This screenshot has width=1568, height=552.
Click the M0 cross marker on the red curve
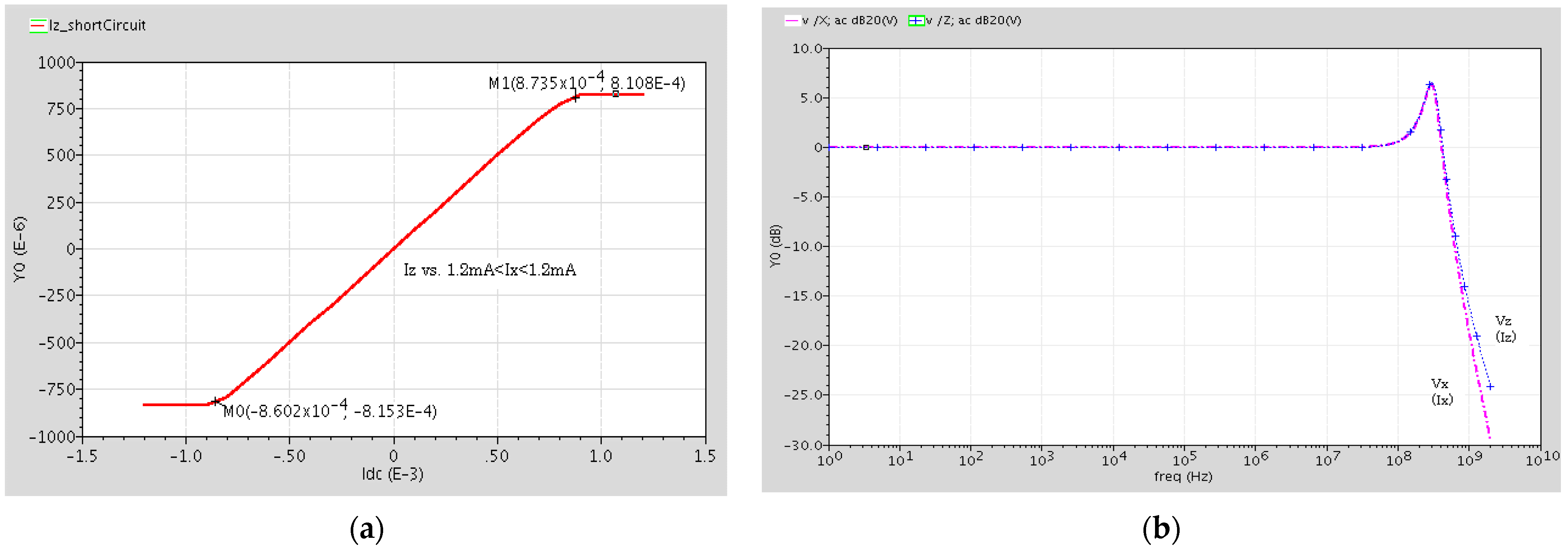coord(216,402)
